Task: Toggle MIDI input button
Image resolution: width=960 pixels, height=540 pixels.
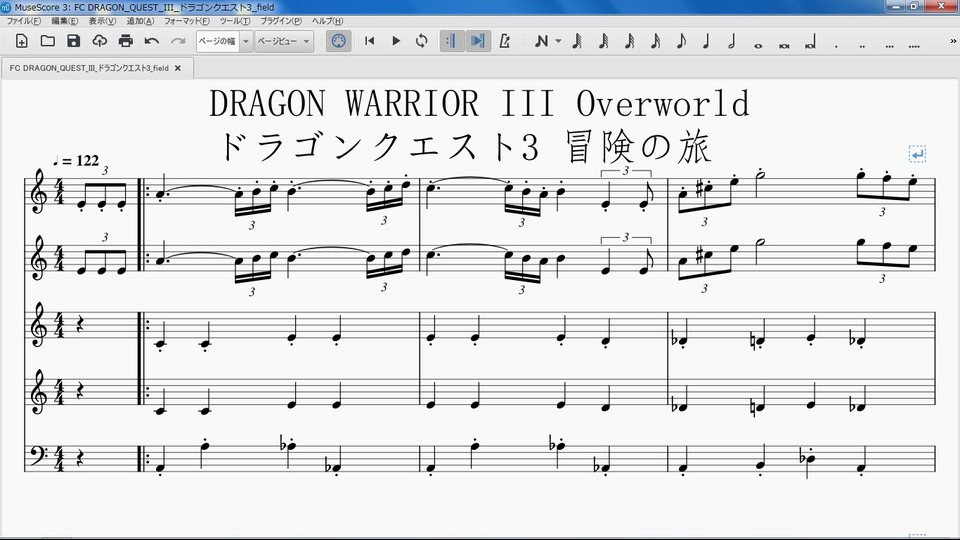Action: [x=339, y=41]
